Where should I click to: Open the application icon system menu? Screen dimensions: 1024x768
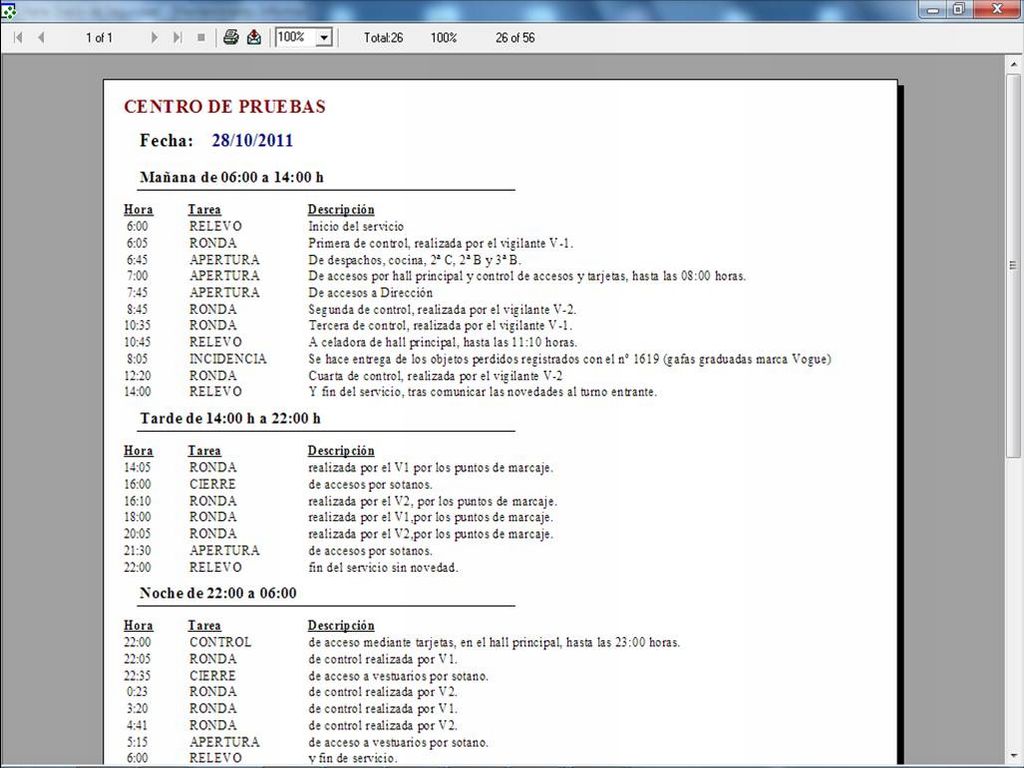(x=8, y=9)
